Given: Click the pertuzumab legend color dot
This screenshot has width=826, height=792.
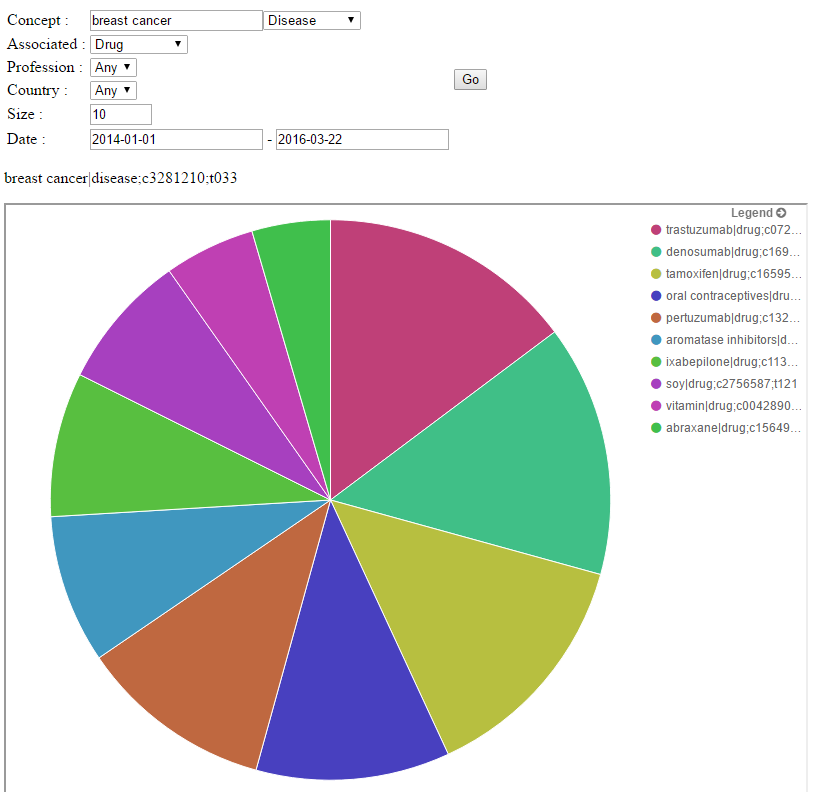Looking at the screenshot, I should click(656, 318).
